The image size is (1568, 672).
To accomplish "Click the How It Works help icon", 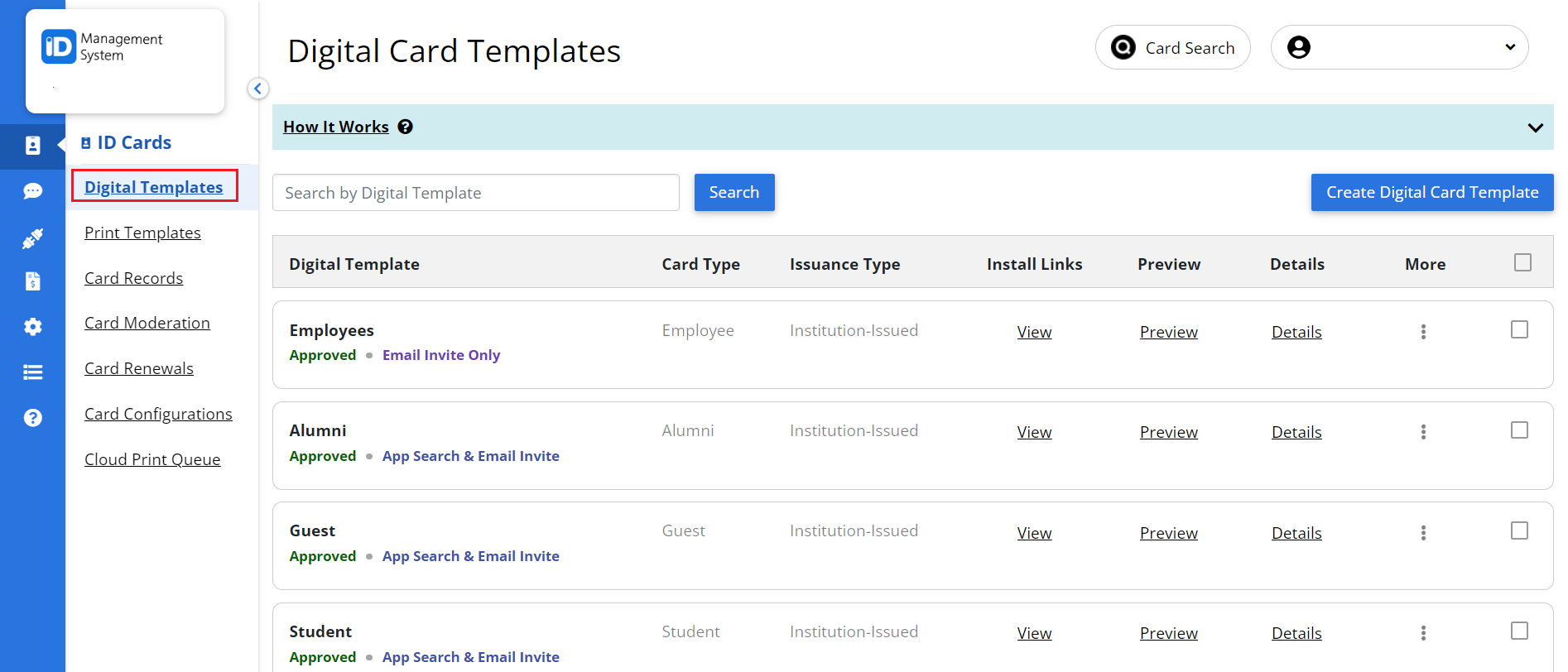I will (x=405, y=127).
